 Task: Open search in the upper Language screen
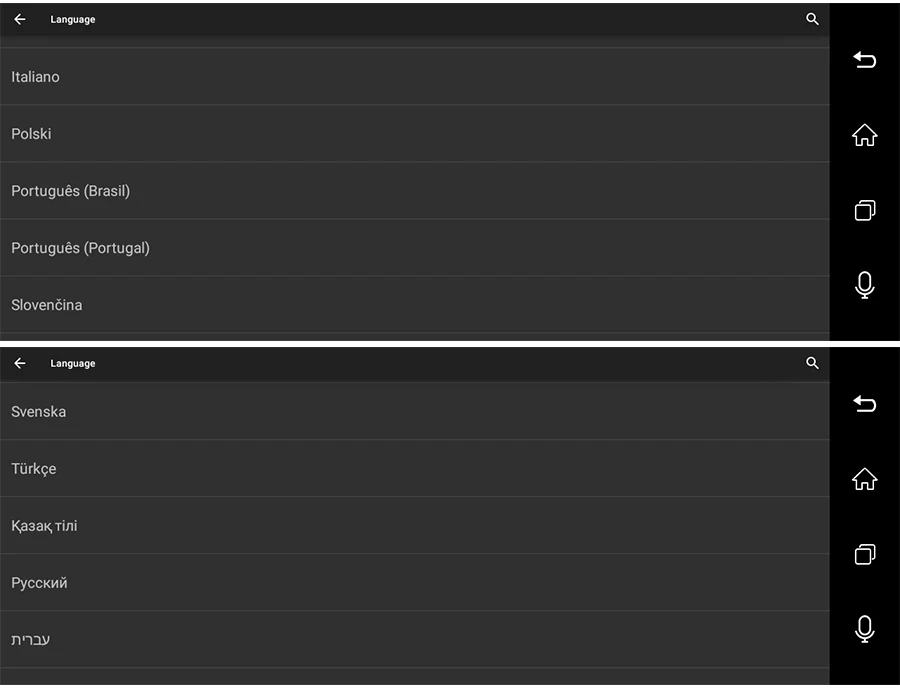[812, 19]
